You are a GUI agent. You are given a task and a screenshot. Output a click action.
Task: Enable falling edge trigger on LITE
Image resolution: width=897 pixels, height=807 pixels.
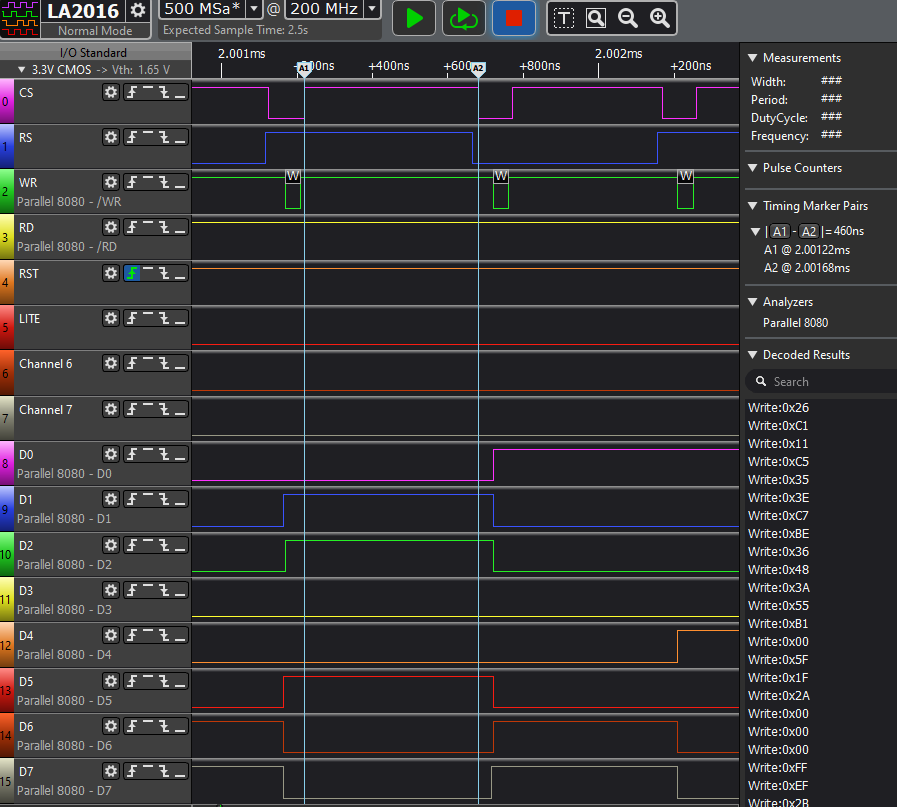164,318
